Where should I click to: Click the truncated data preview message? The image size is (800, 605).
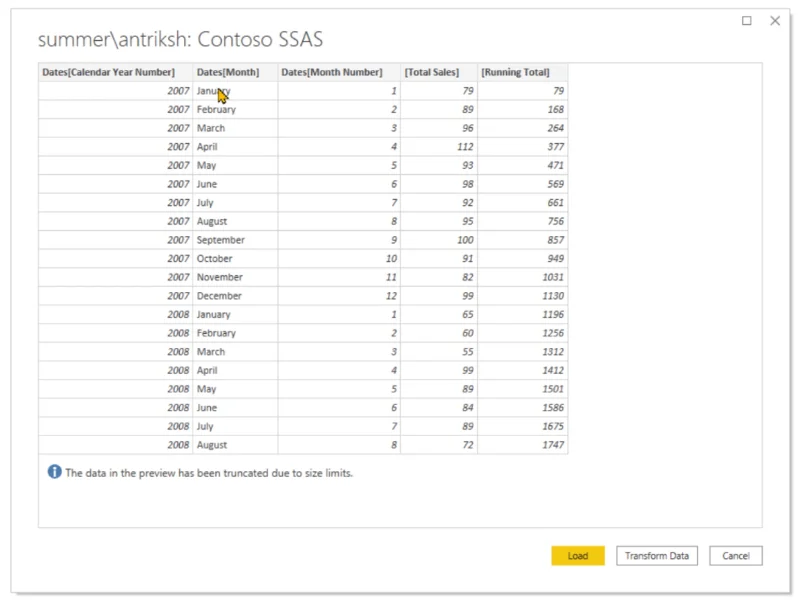coord(209,473)
